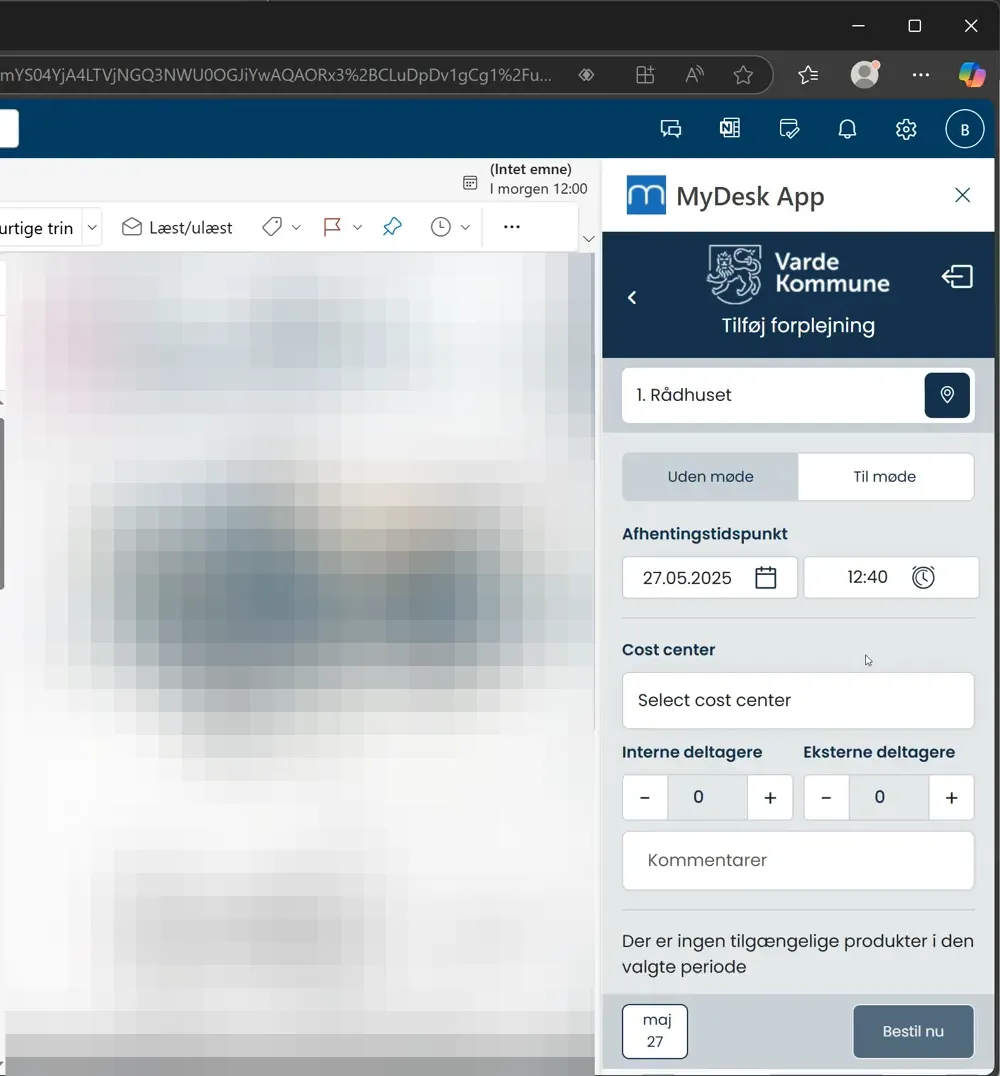Click the Bestil nu button
Screen dimensions: 1000x1076
point(913,1031)
